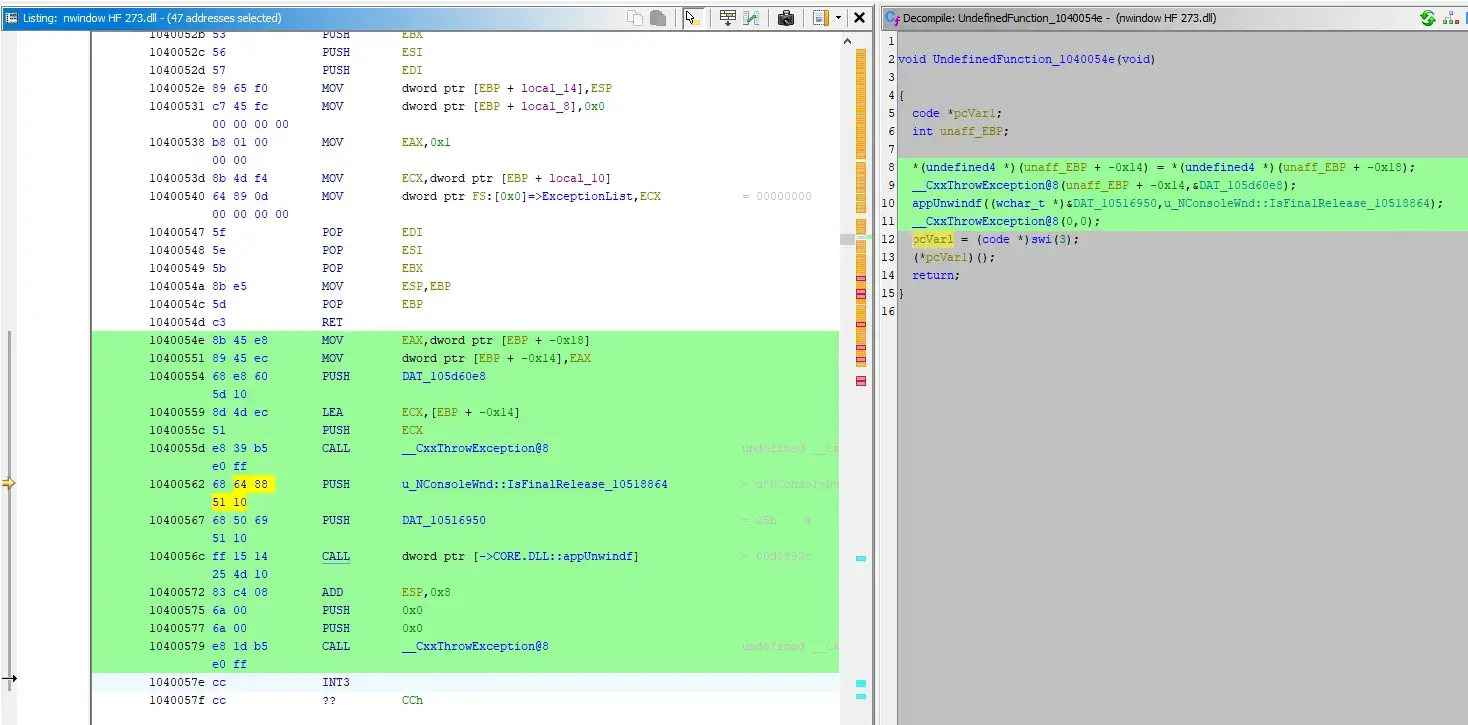Click the Copy icon in Listing toolbar
1468x725 pixels.
tap(635, 18)
